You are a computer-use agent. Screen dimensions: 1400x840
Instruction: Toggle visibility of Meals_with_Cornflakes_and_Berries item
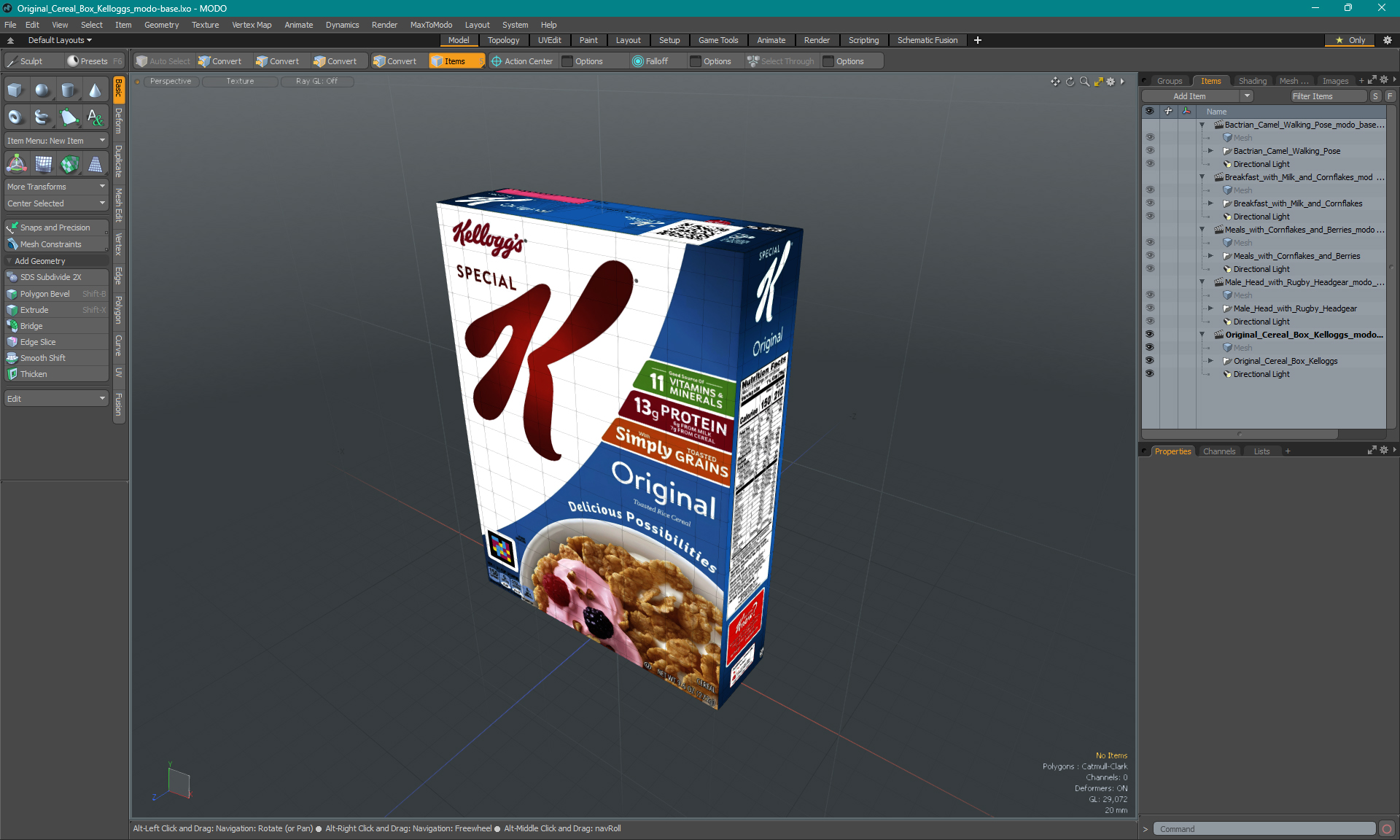(x=1150, y=256)
